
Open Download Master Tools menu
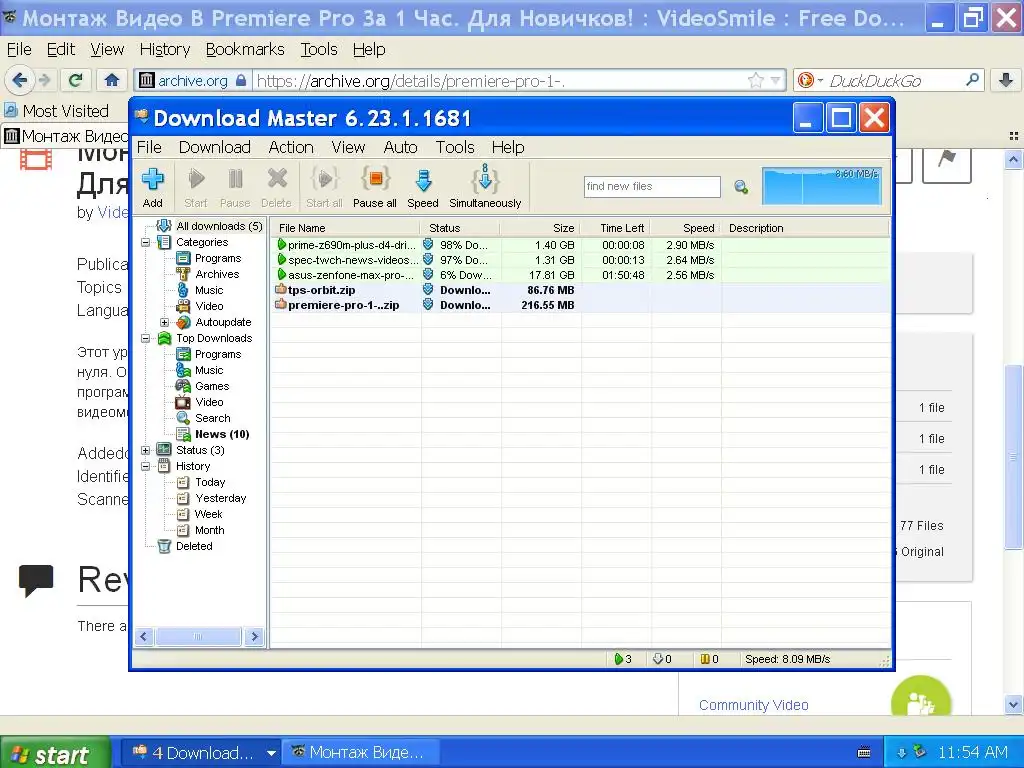pos(455,148)
